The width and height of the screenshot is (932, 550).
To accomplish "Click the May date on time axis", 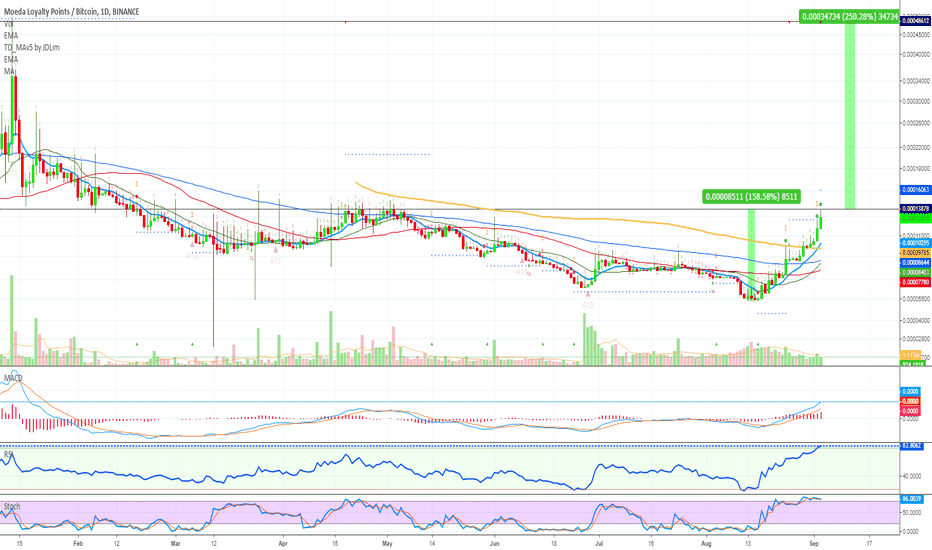I will pyautogui.click(x=388, y=543).
